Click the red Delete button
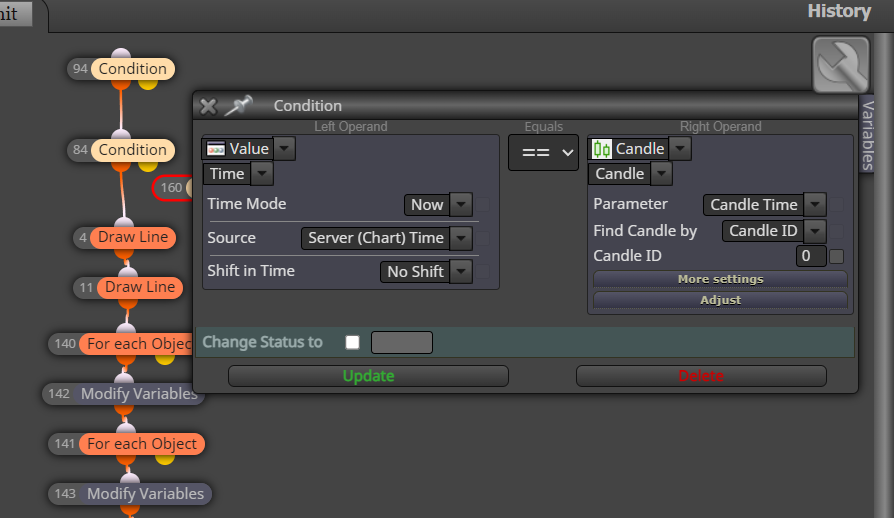 pos(701,376)
